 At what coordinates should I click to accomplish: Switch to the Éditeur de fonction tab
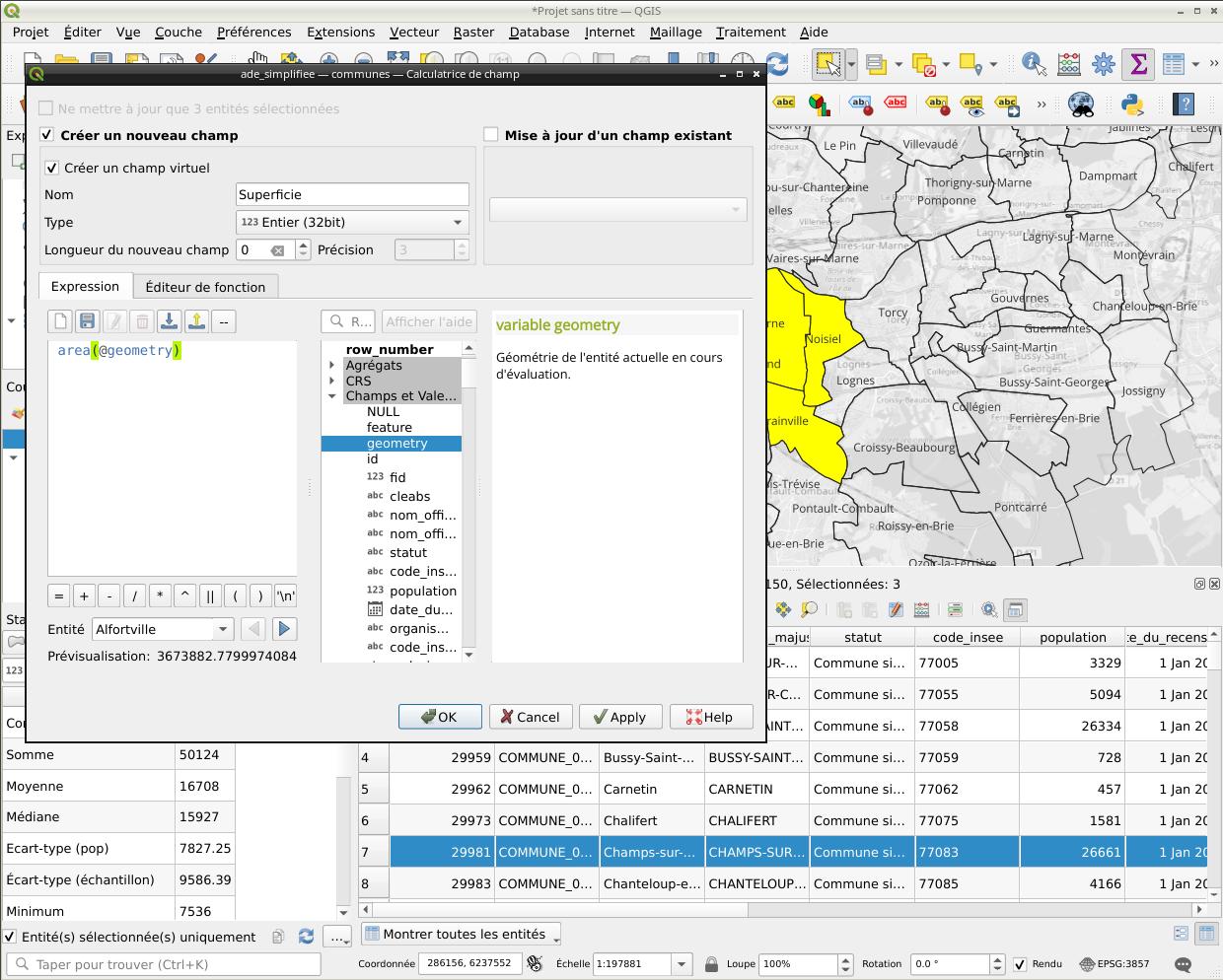205,287
